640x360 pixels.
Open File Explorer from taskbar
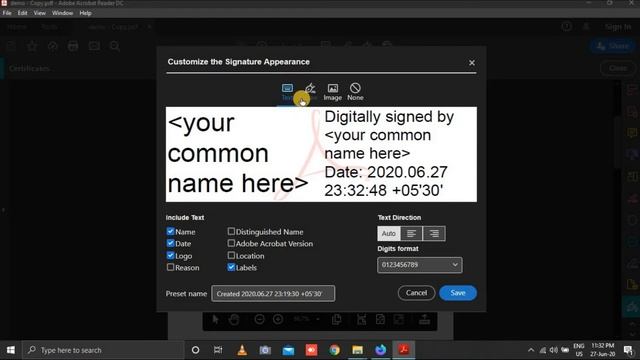pyautogui.click(x=358, y=350)
